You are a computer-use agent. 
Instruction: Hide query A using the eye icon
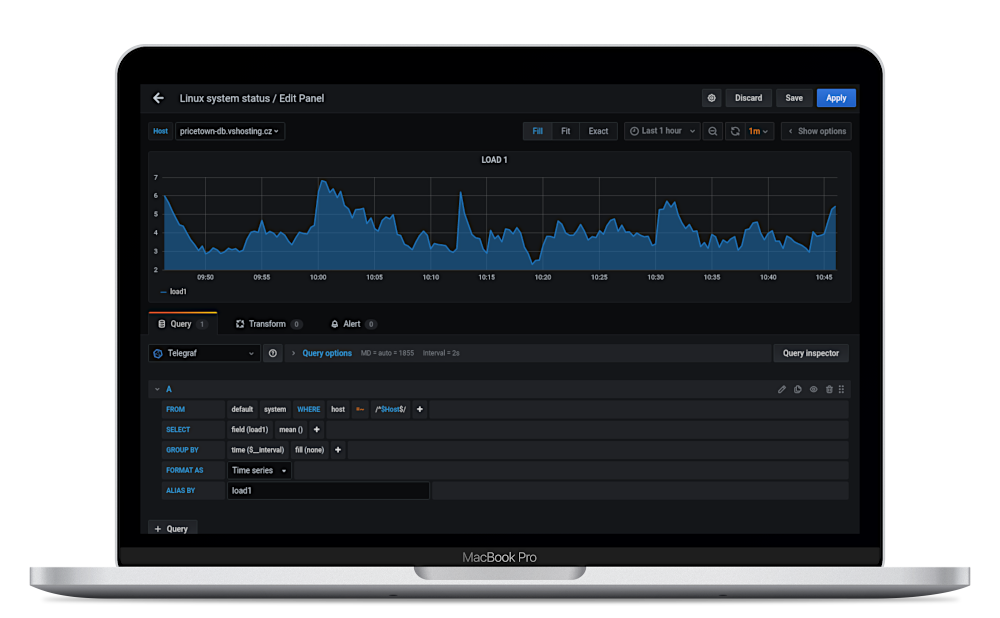[813, 389]
